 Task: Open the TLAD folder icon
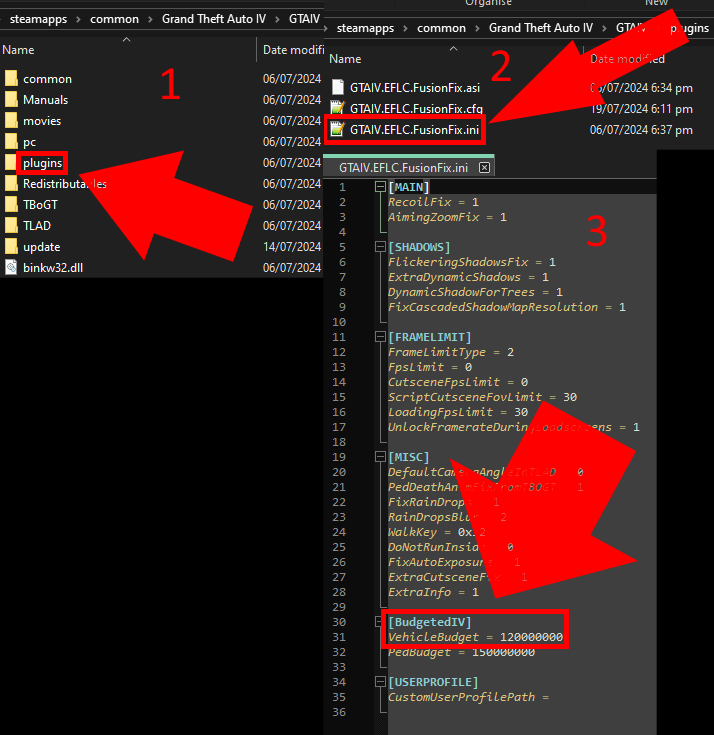pos(11,225)
